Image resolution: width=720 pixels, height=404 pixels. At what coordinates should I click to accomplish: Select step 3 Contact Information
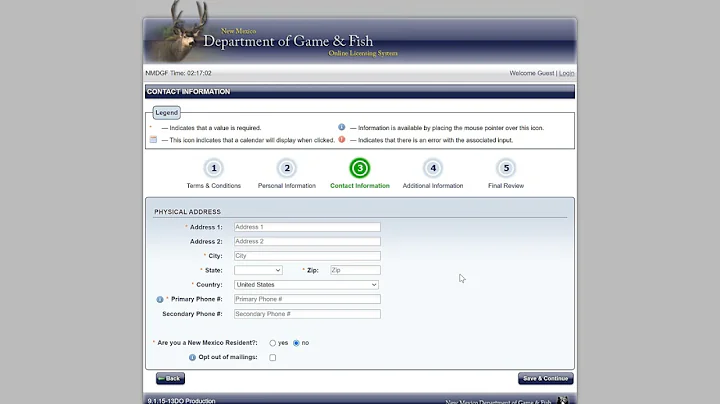(x=360, y=168)
